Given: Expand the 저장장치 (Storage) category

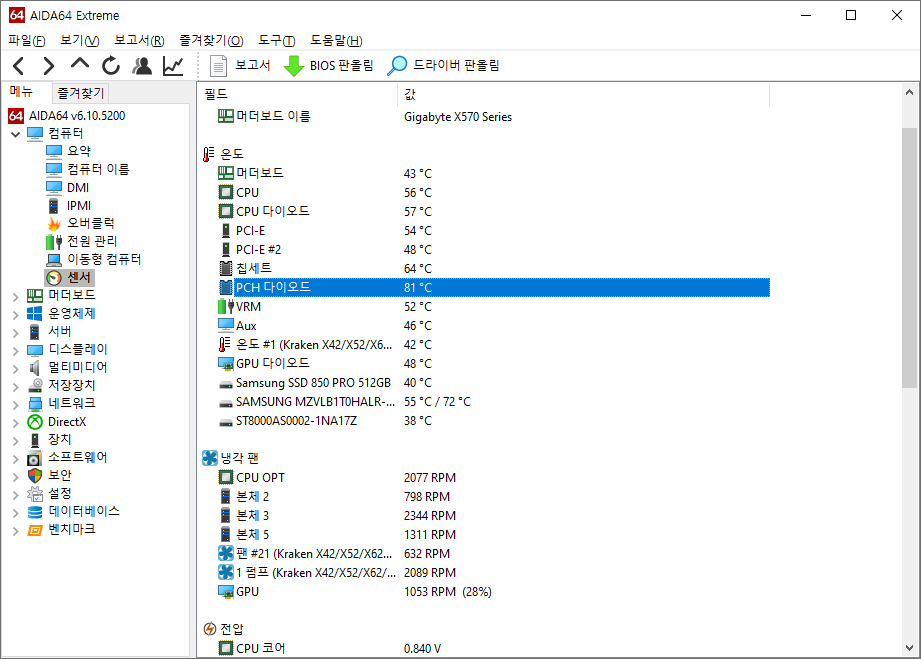Looking at the screenshot, I should click(14, 385).
